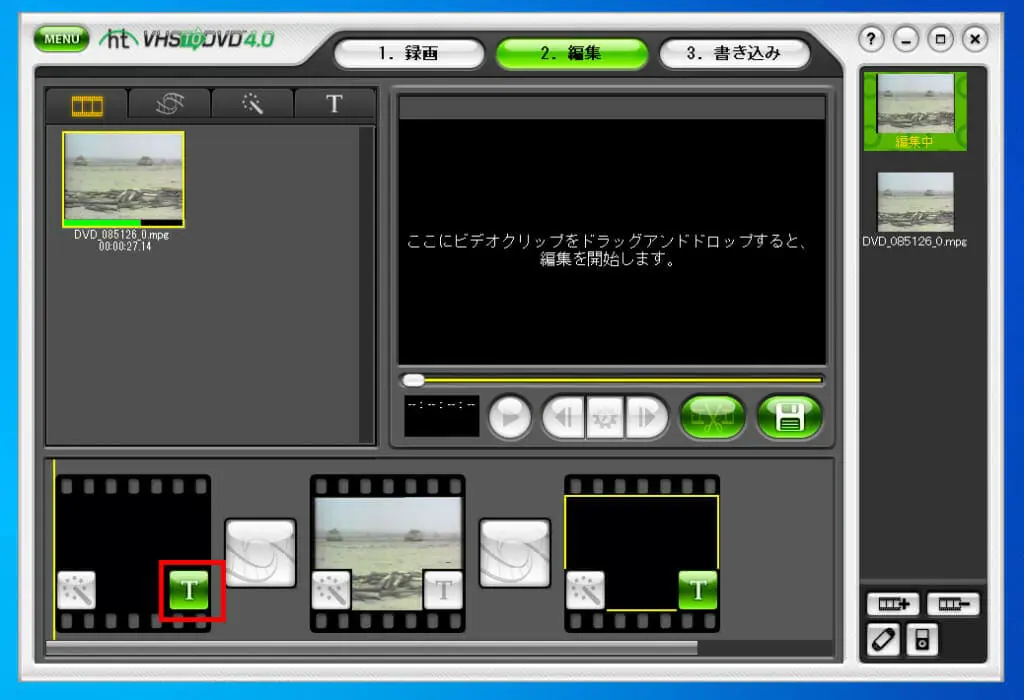Click the green scissors cut clip button
1024x700 pixels.
(x=713, y=418)
